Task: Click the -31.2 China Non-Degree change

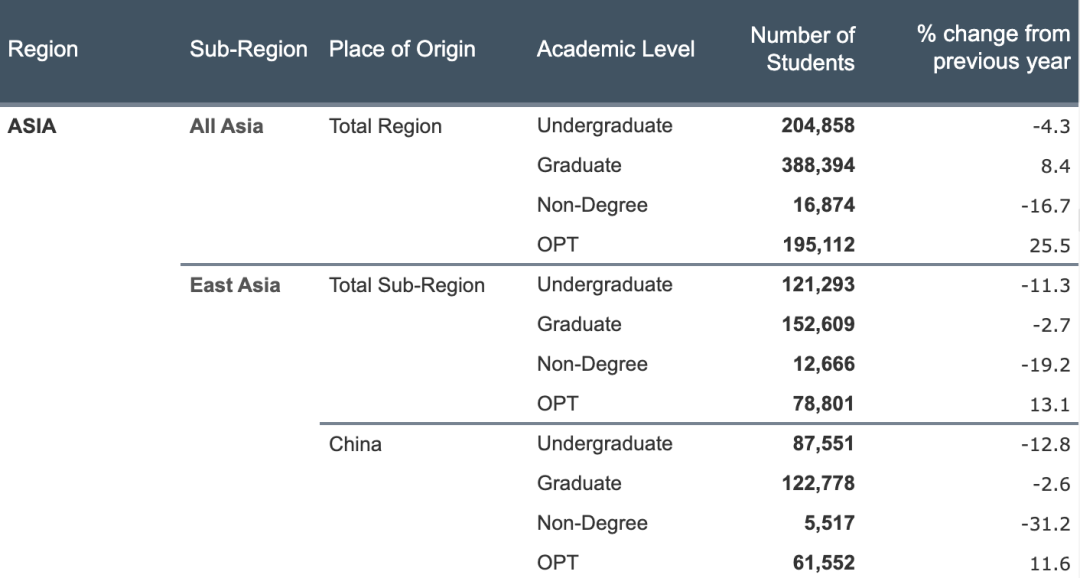Action: point(1046,524)
